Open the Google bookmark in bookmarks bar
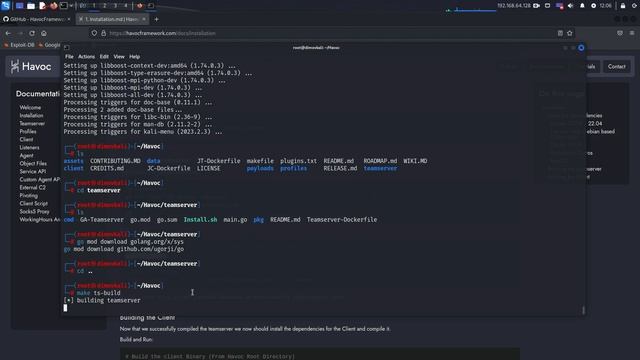 (x=49, y=45)
